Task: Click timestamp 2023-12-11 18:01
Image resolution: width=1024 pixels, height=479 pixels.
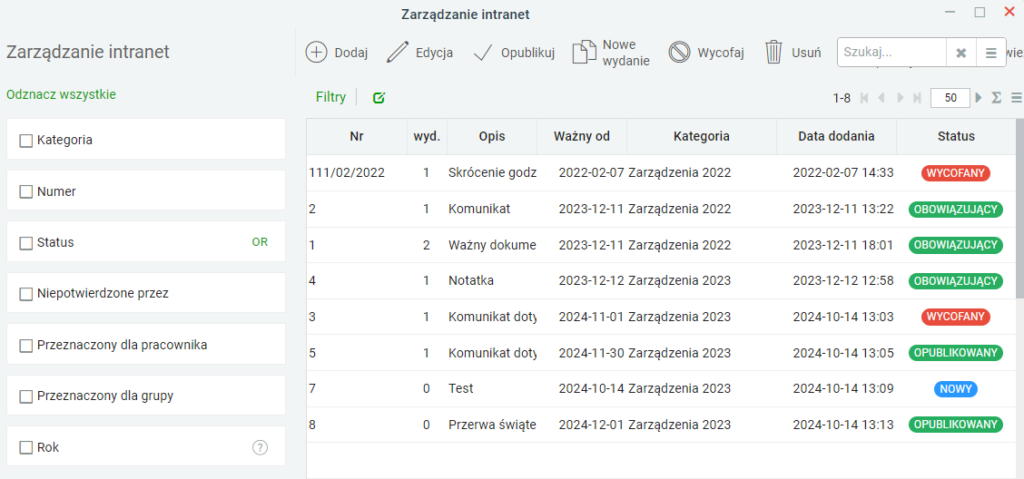Action: tap(843, 245)
